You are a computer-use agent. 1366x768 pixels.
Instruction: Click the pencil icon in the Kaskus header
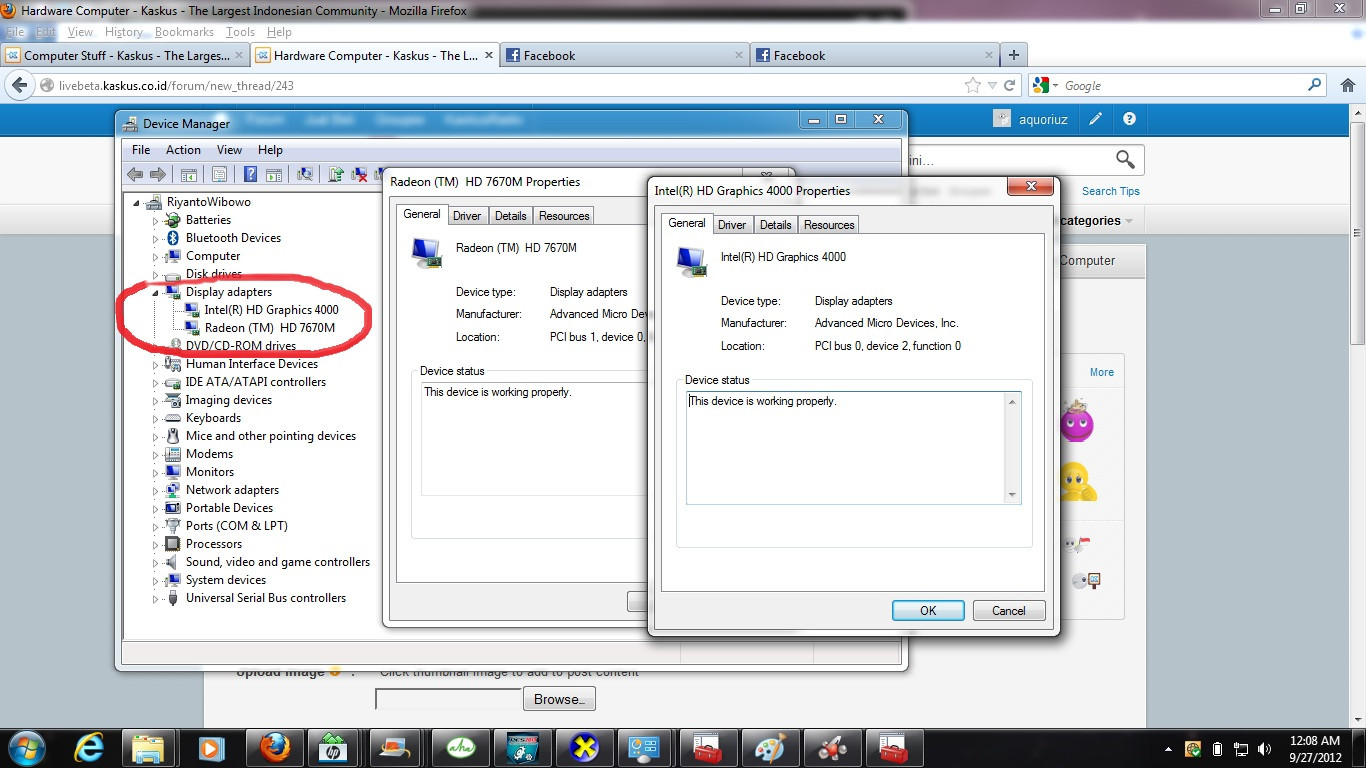[1096, 119]
